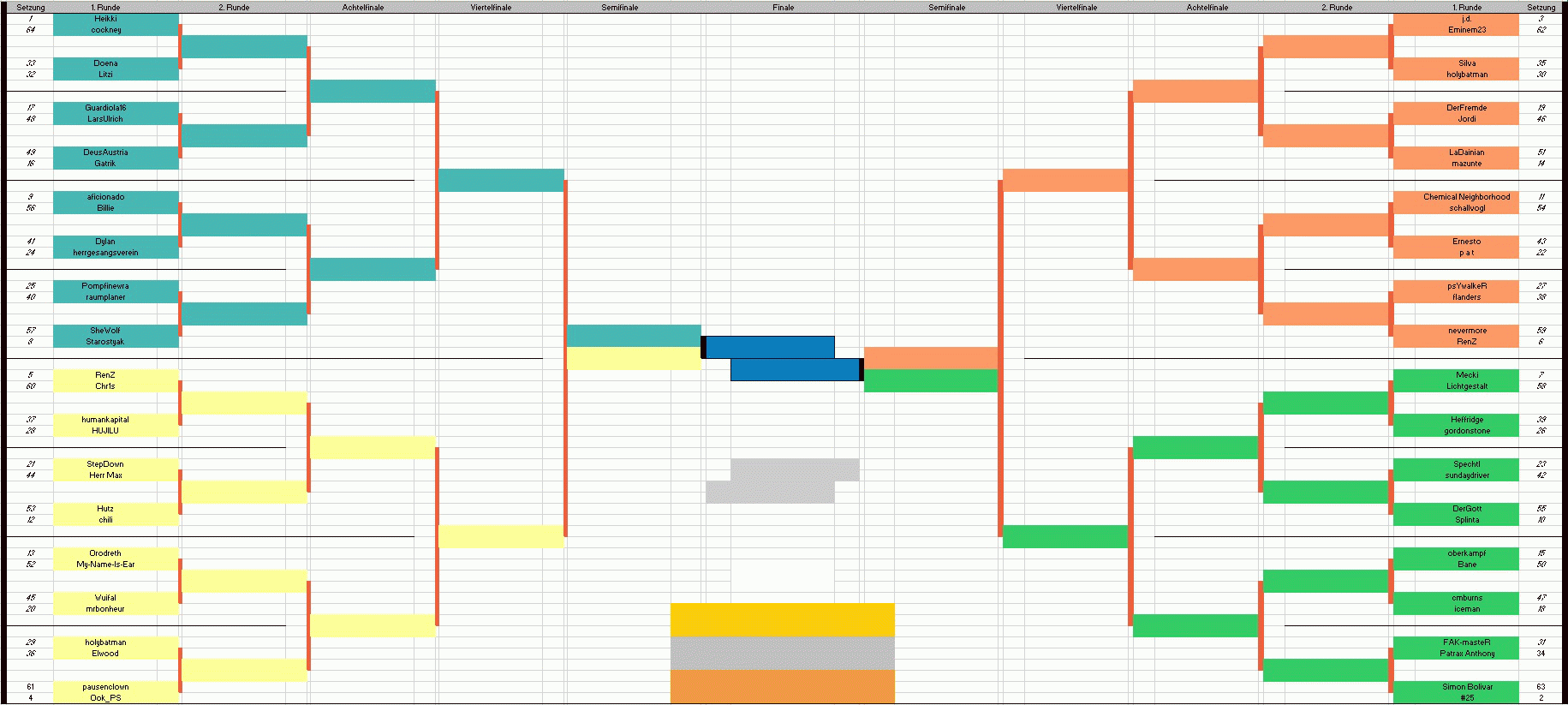Viewport: 1568px width, 705px height.
Task: Click the 'Herr Max' name
Action: tap(116, 475)
